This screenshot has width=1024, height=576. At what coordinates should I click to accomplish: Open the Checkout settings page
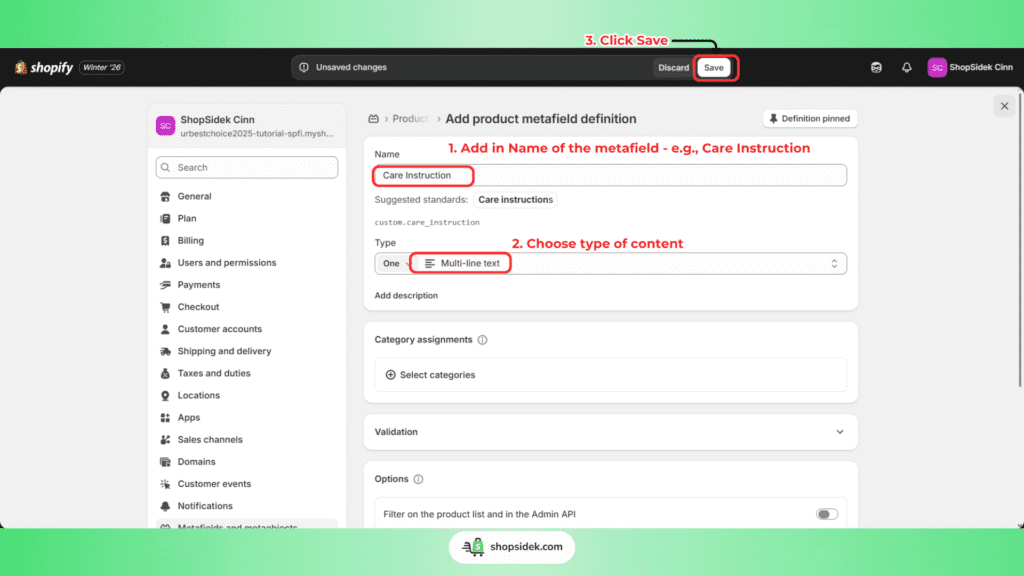click(198, 307)
